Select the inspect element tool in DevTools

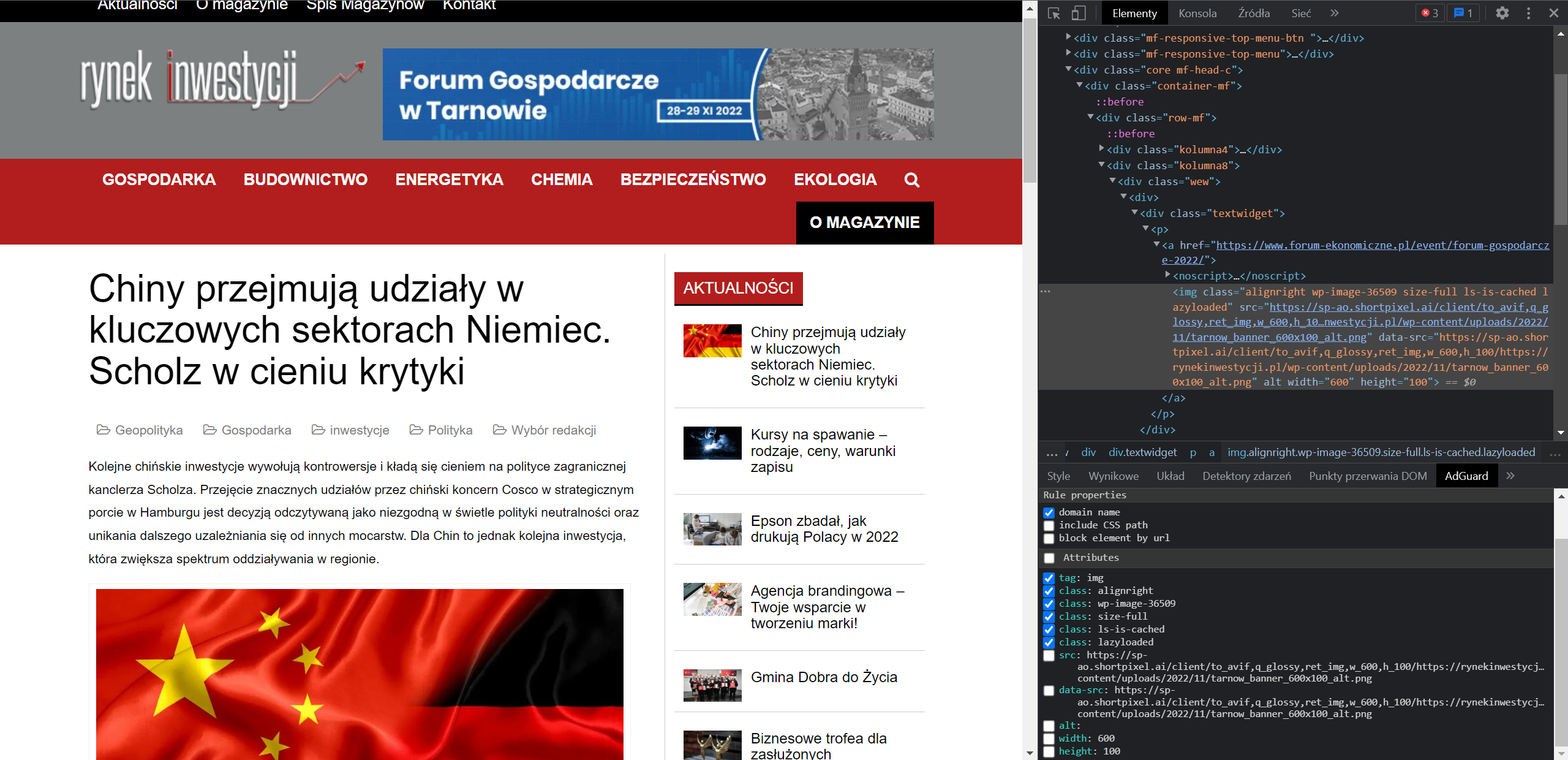pos(1054,13)
